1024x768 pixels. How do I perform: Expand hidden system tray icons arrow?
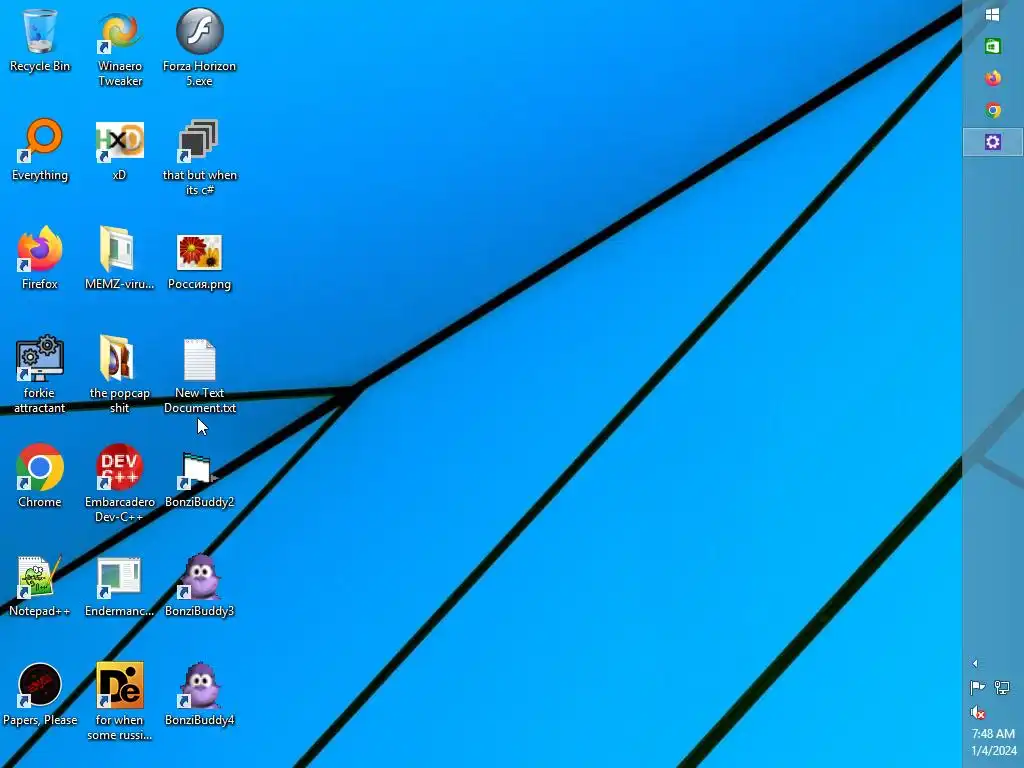click(975, 664)
